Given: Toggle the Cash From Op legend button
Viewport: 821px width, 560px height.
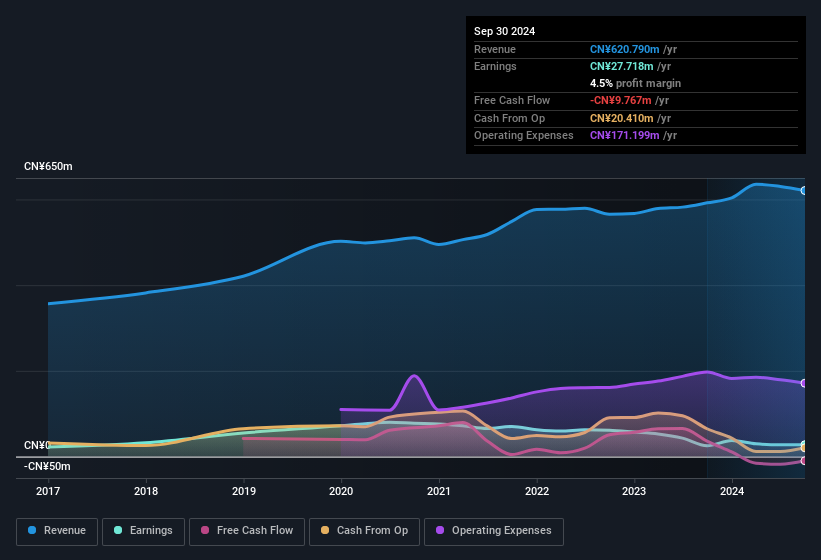Looking at the screenshot, I should click(x=364, y=531).
